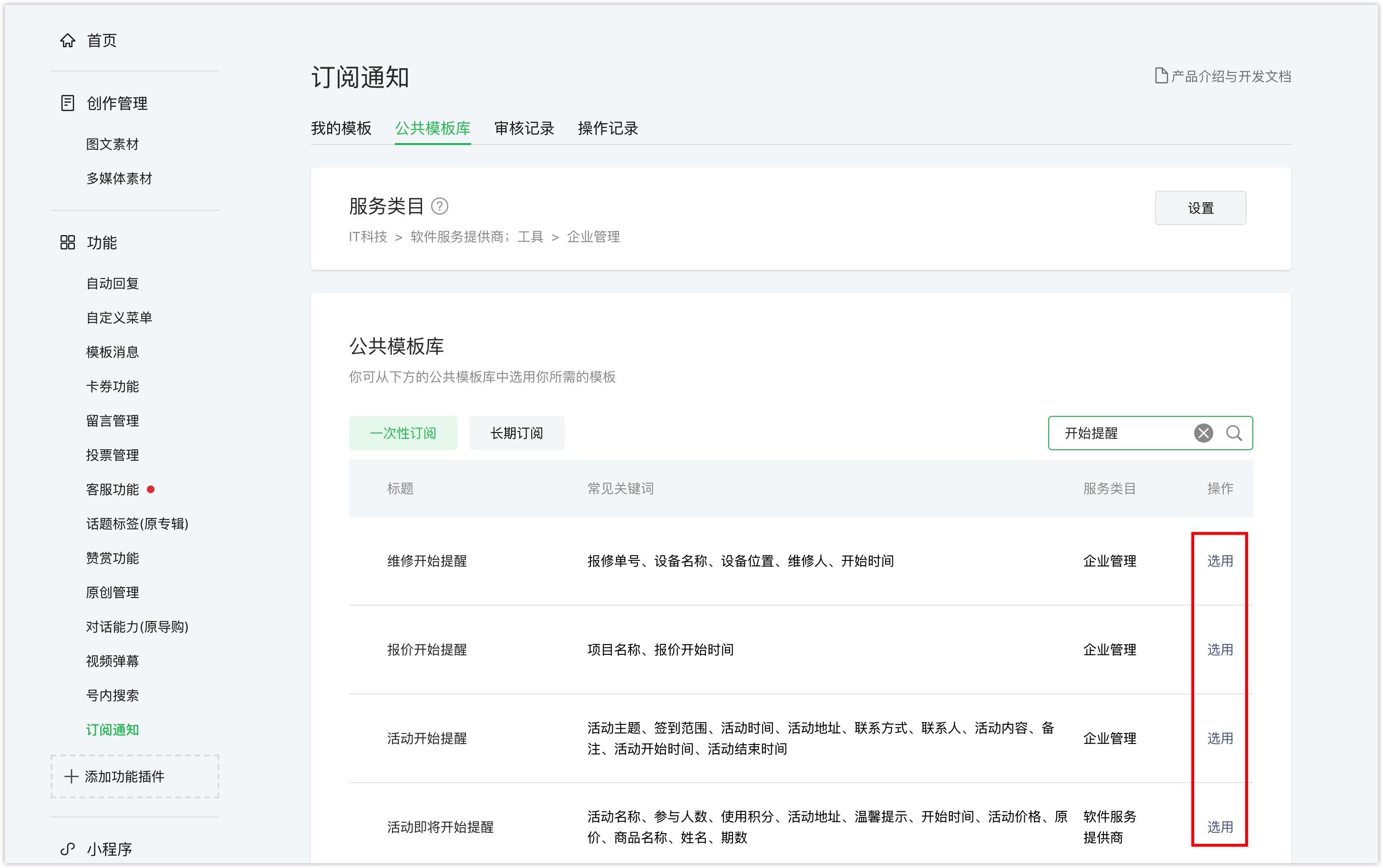Click the help question mark beside 服务类目

tap(440, 206)
